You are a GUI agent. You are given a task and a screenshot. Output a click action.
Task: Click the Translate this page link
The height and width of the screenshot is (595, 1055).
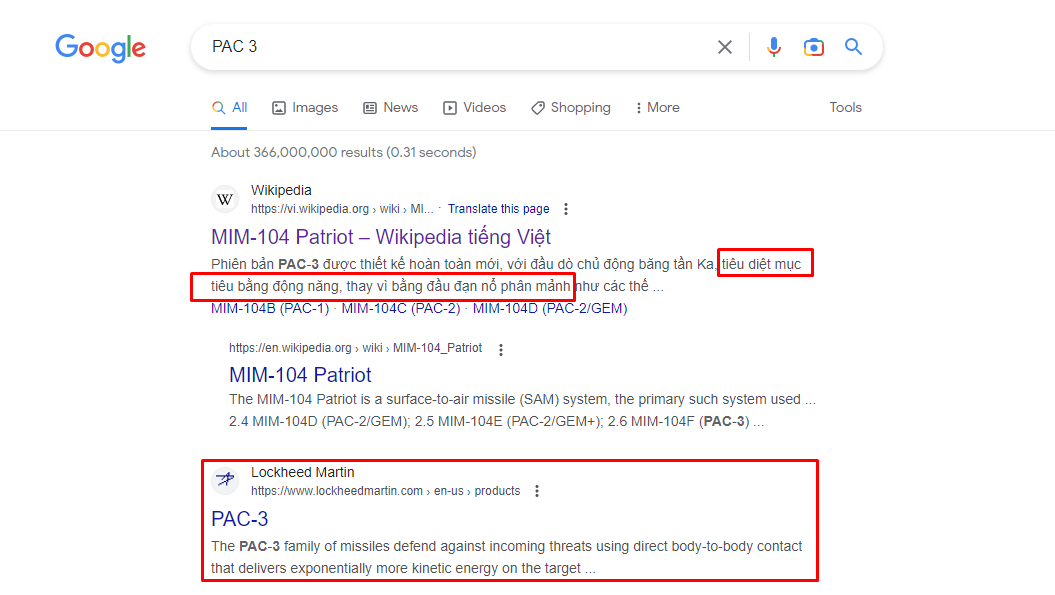point(498,209)
